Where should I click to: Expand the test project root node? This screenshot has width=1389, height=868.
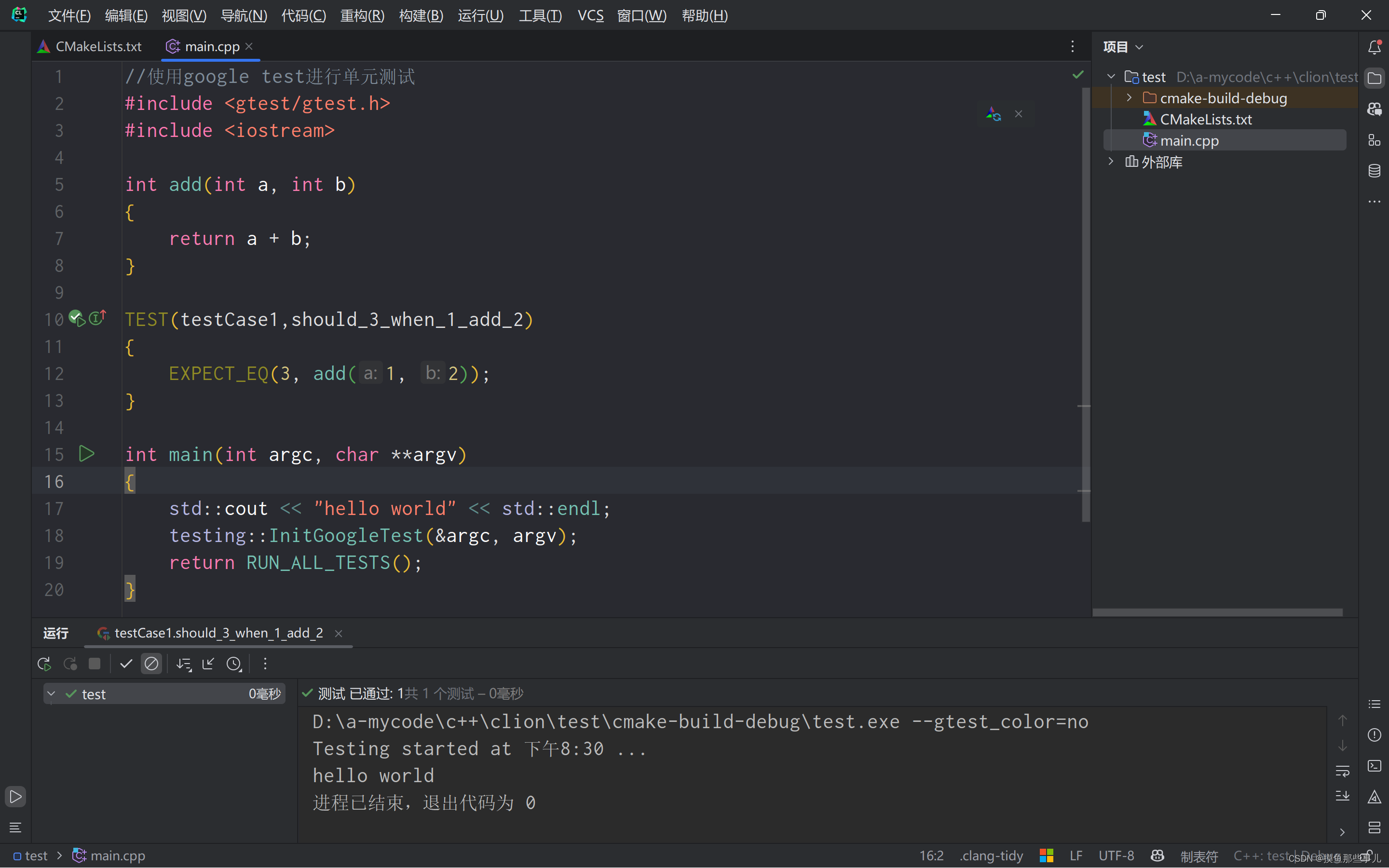pyautogui.click(x=1113, y=77)
